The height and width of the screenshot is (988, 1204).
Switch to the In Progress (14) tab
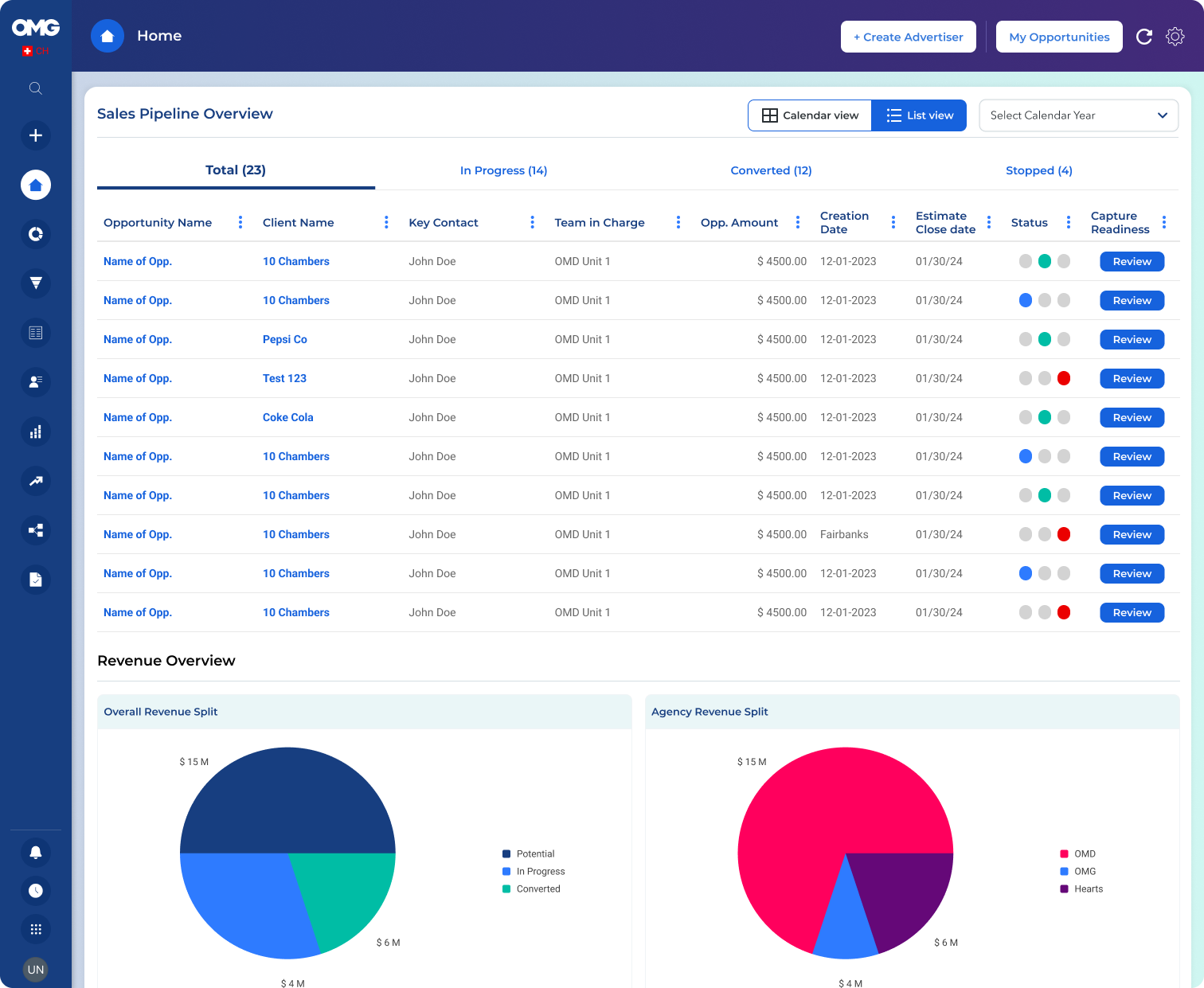coord(503,170)
